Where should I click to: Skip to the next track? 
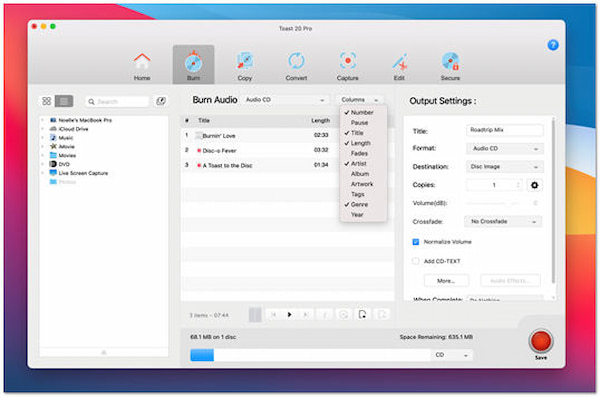pos(306,315)
